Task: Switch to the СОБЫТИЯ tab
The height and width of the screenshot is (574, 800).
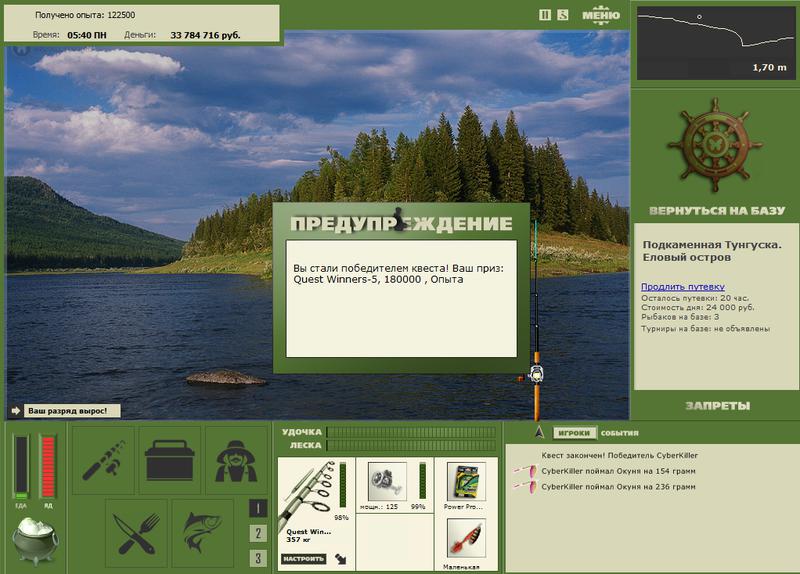Action: coord(619,433)
